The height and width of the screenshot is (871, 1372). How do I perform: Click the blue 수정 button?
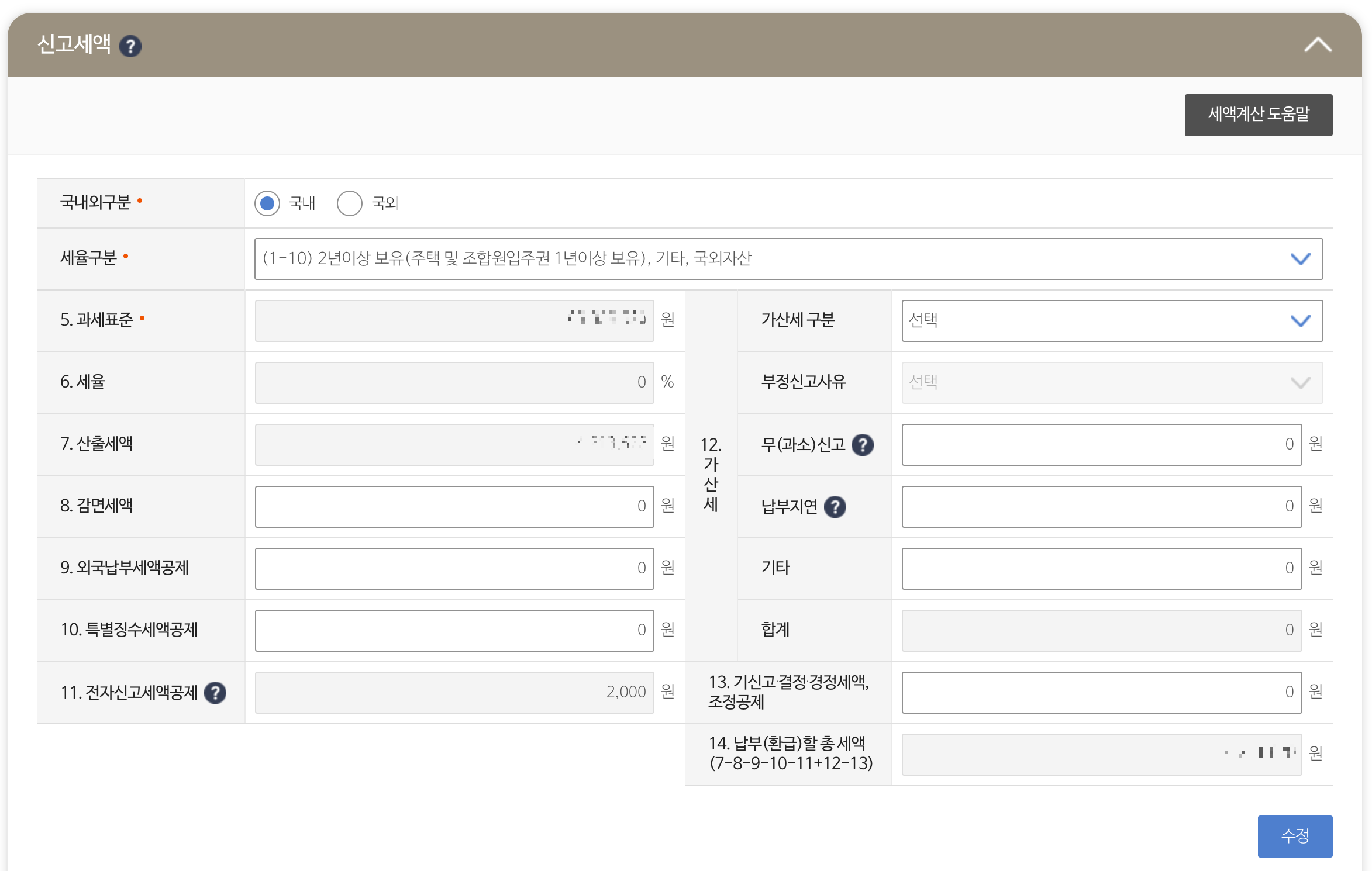[1295, 836]
